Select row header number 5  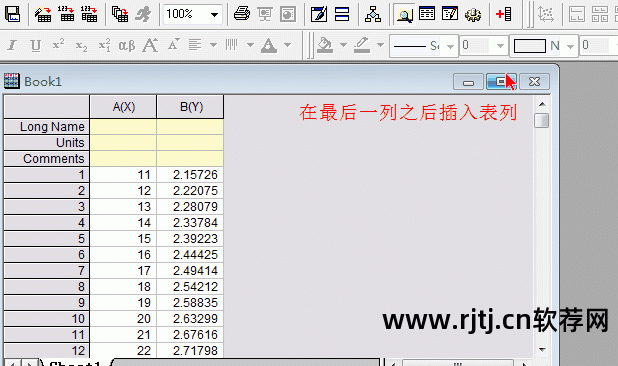coord(47,239)
